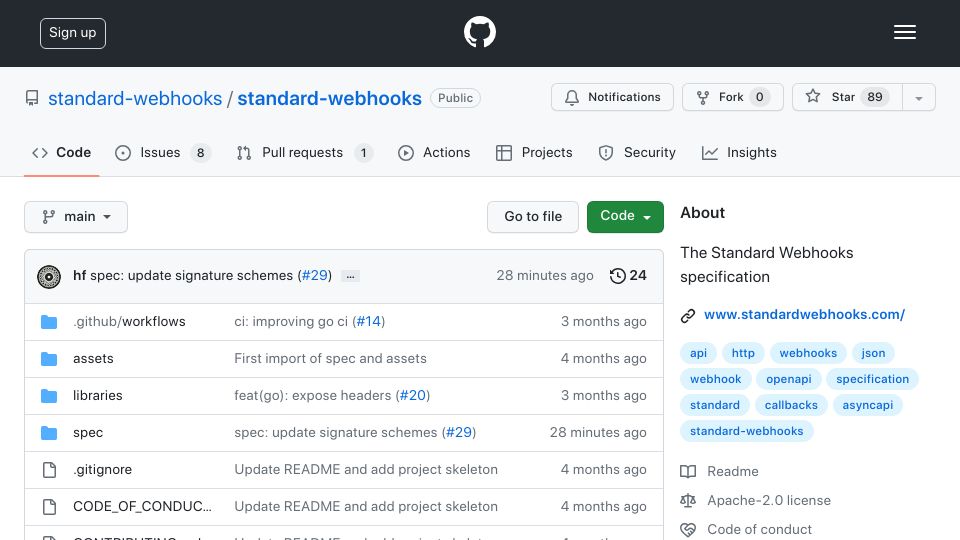
Task: Click the file icon for .gitignore
Action: (49, 470)
